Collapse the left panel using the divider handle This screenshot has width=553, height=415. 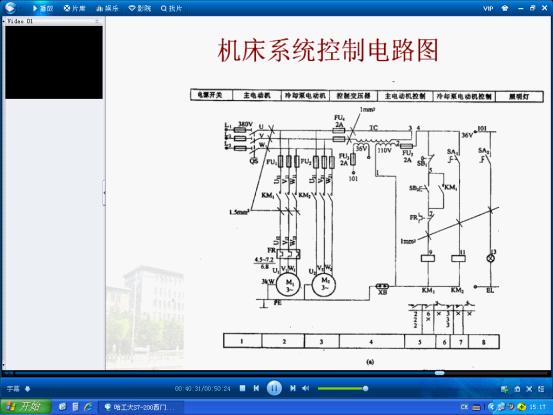tap(104, 193)
